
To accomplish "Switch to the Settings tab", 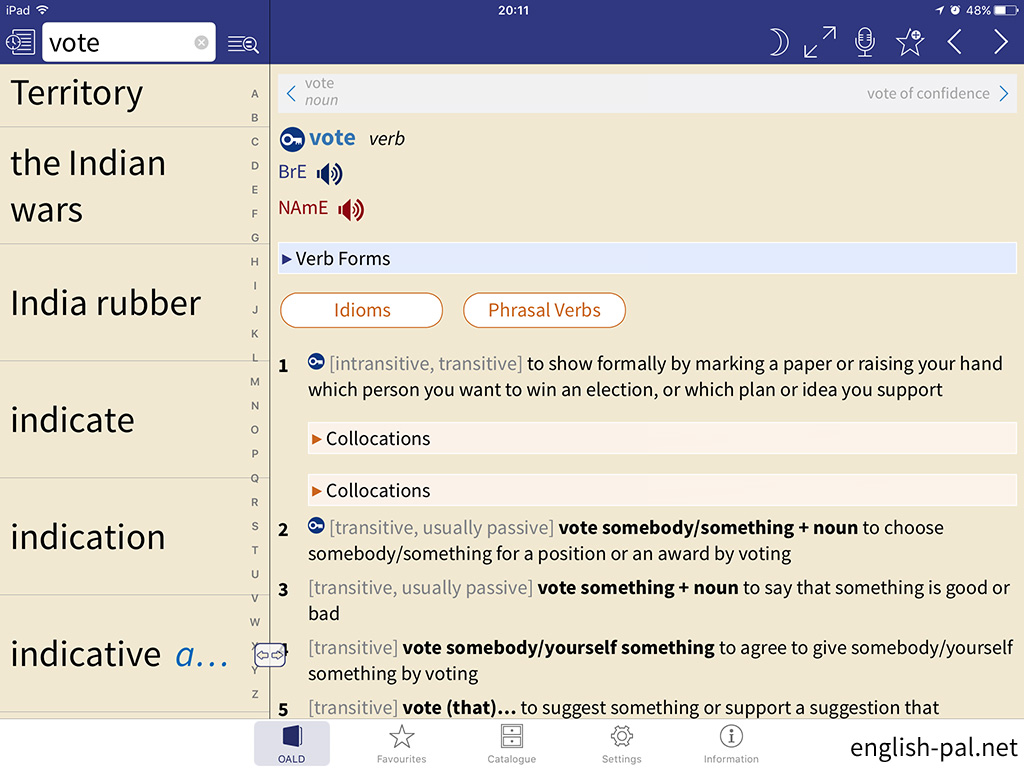I will coord(621,743).
